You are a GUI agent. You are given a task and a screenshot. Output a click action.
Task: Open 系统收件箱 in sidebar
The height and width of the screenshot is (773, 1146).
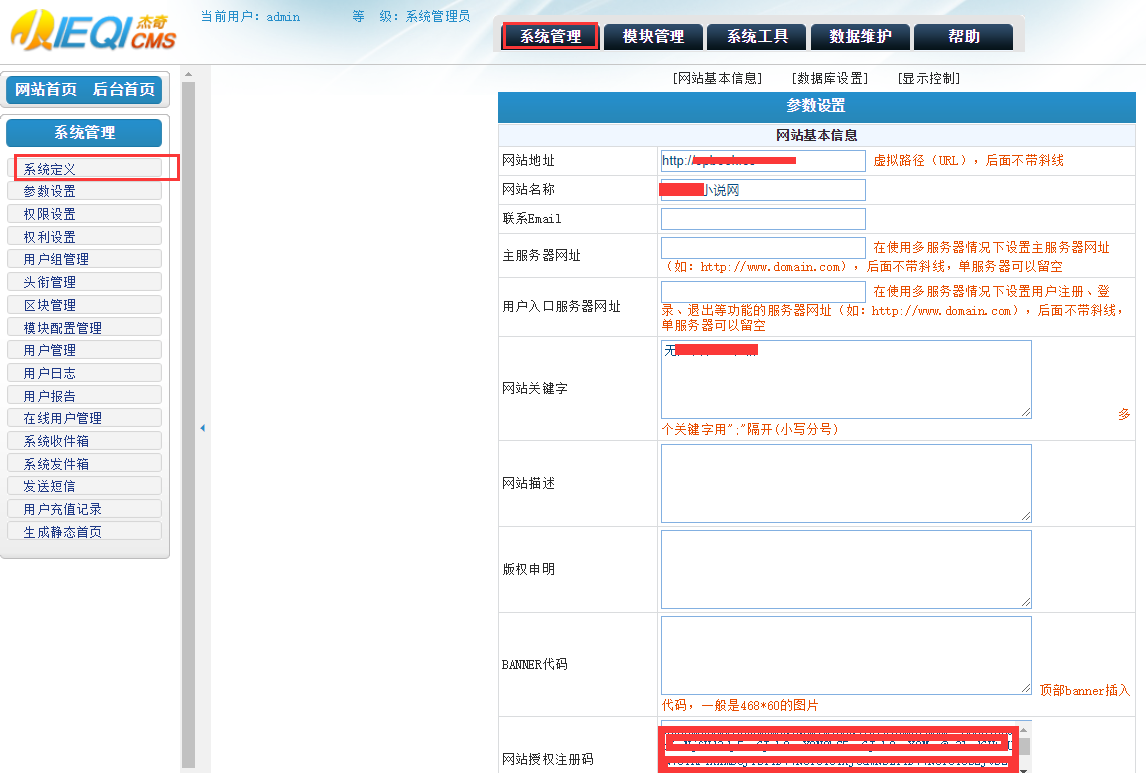[x=84, y=441]
